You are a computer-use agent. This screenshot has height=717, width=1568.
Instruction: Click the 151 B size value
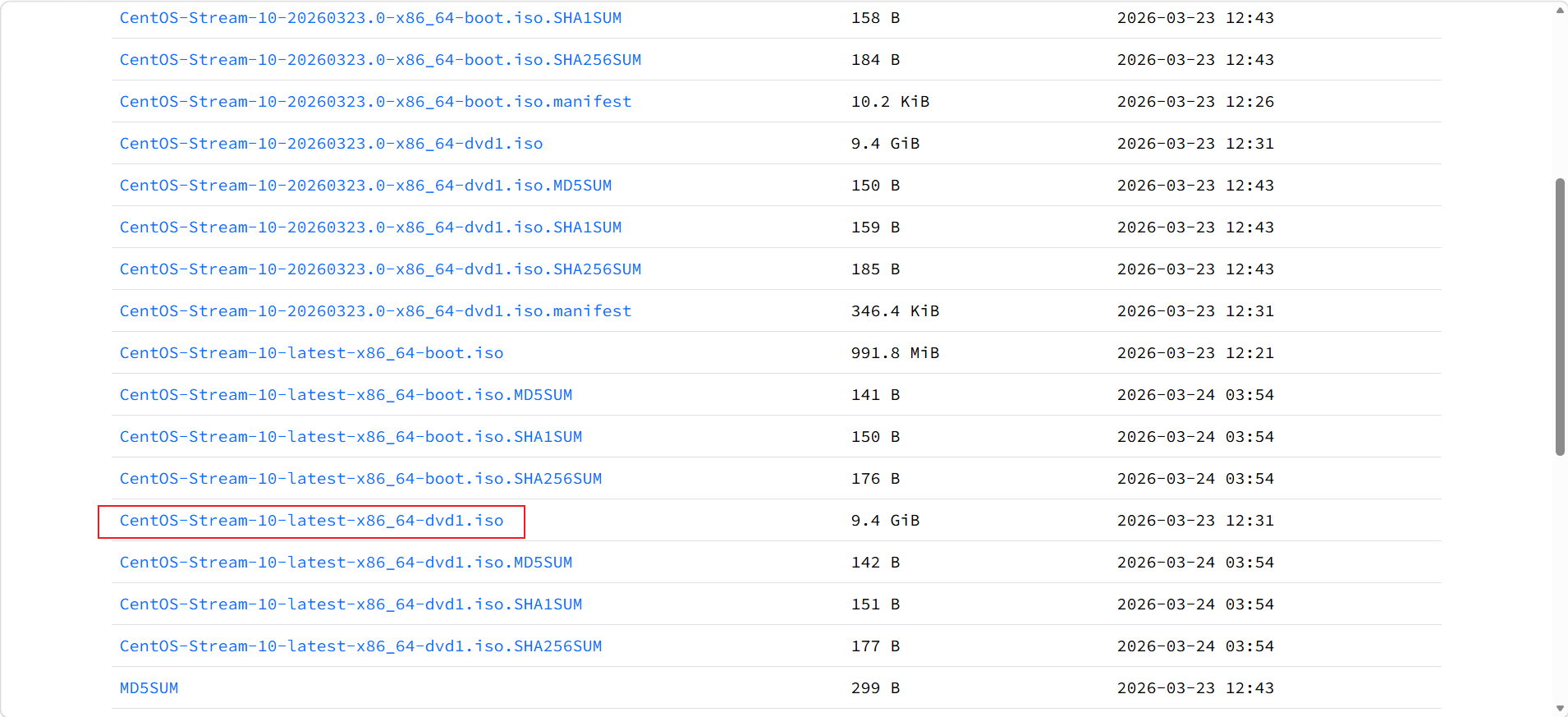875,604
